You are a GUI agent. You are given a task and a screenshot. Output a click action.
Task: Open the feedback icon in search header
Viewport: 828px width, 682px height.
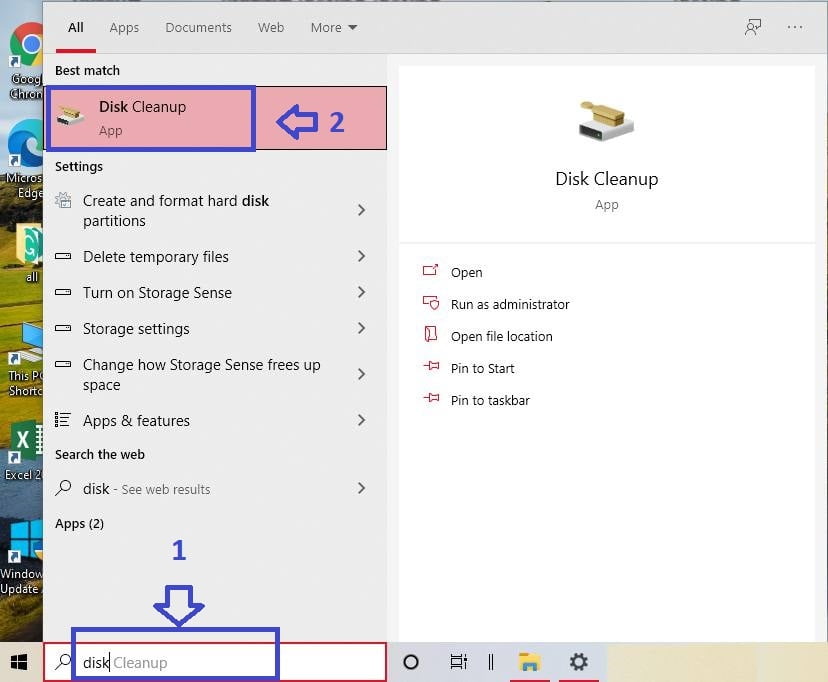[x=752, y=27]
